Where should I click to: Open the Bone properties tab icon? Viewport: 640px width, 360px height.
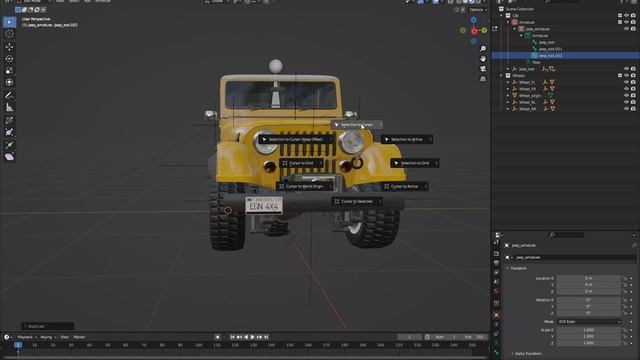(x=496, y=352)
